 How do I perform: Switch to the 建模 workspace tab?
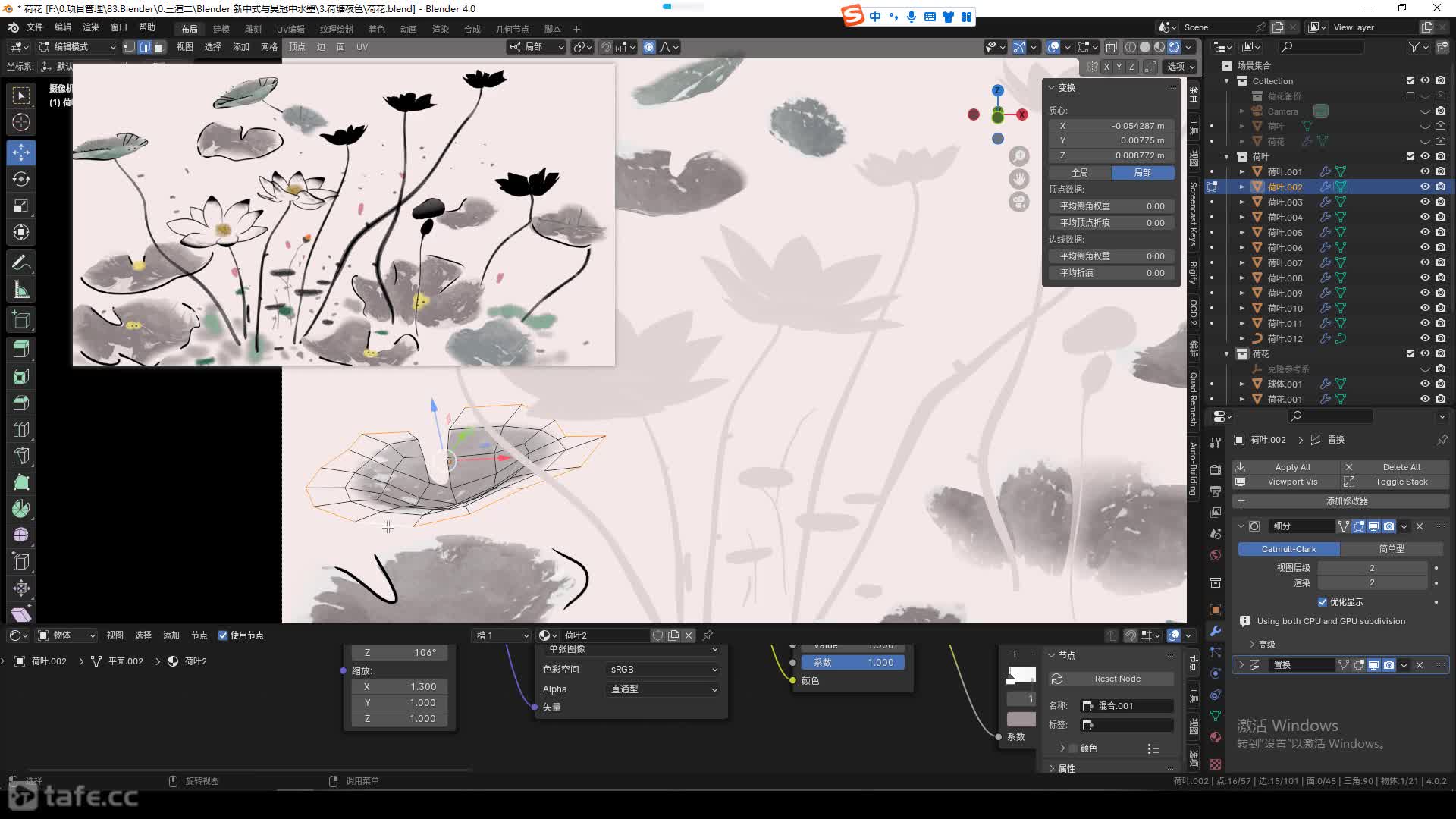(x=221, y=29)
